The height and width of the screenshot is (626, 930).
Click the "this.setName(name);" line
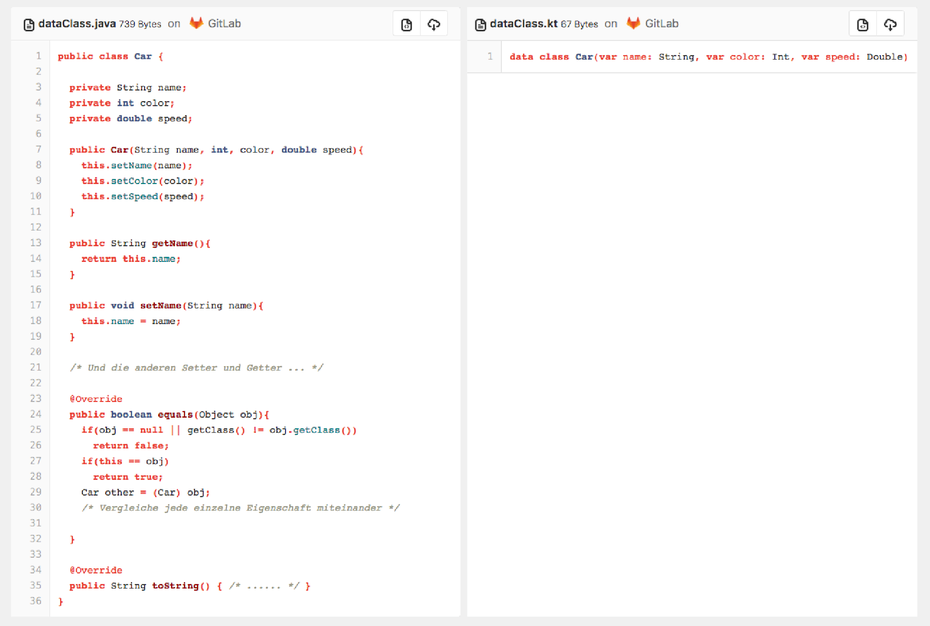click(137, 166)
